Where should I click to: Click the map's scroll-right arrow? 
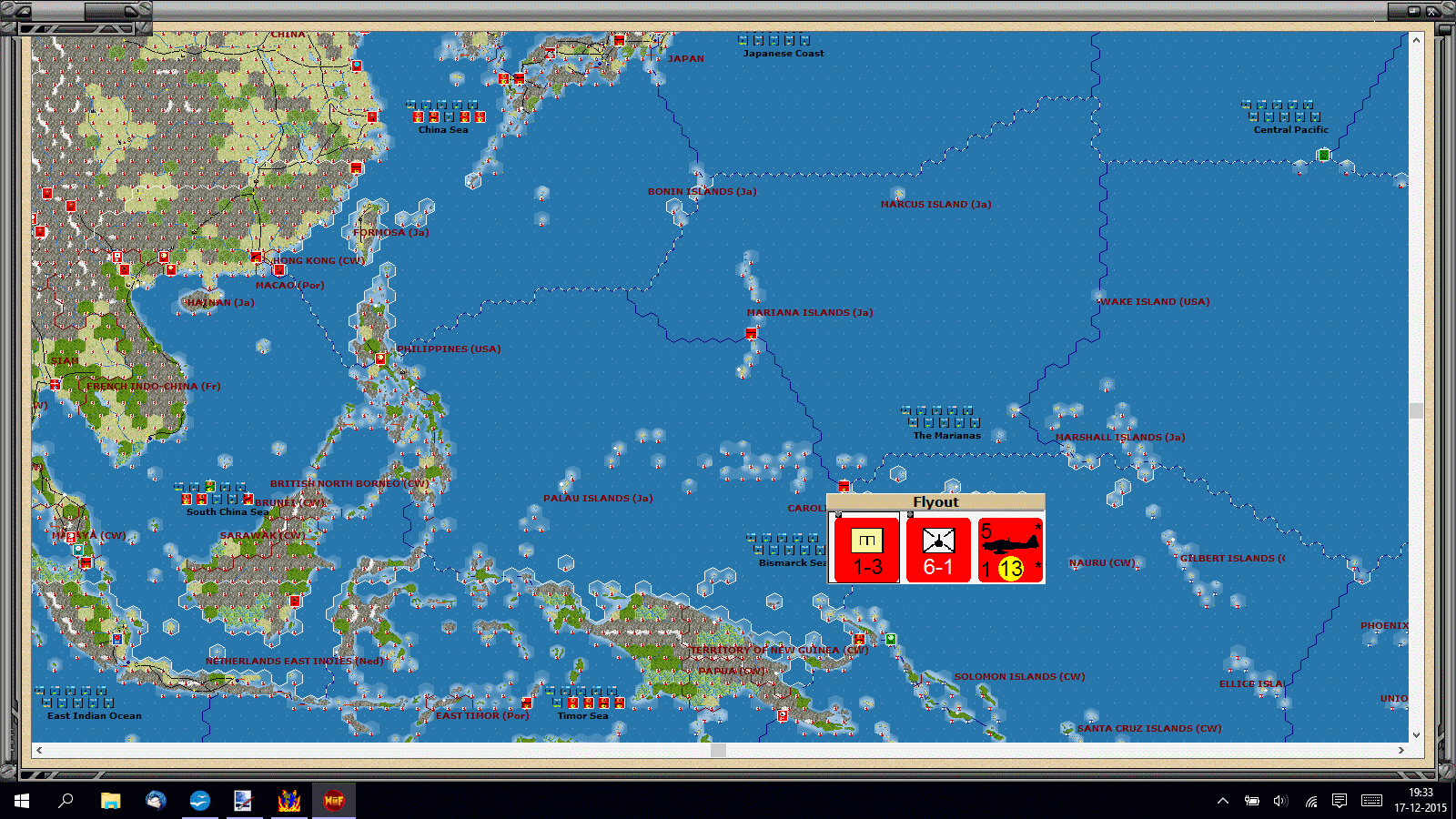coord(1401,750)
